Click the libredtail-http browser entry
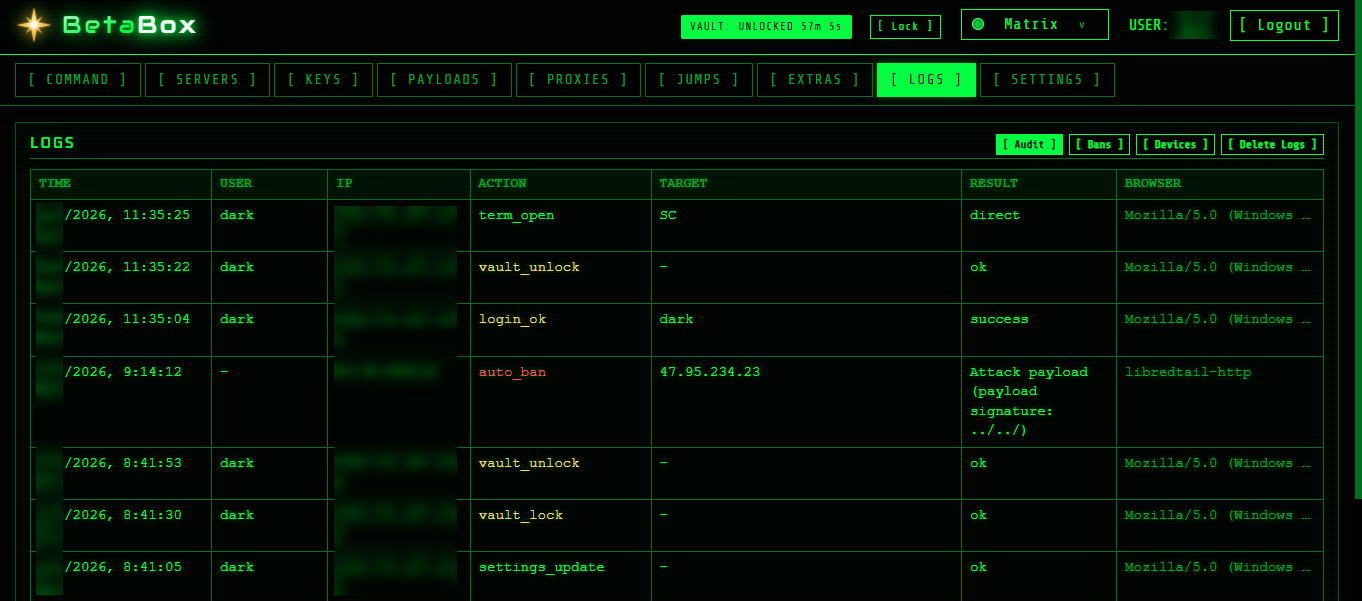The width and height of the screenshot is (1362, 601). [x=1188, y=372]
